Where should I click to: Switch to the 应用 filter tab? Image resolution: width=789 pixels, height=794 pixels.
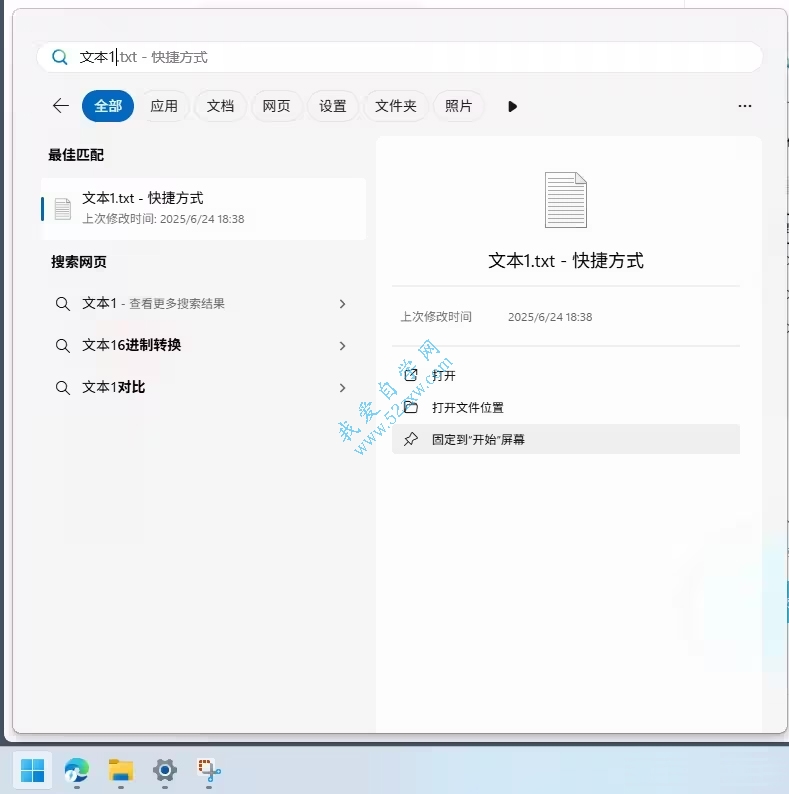164,106
